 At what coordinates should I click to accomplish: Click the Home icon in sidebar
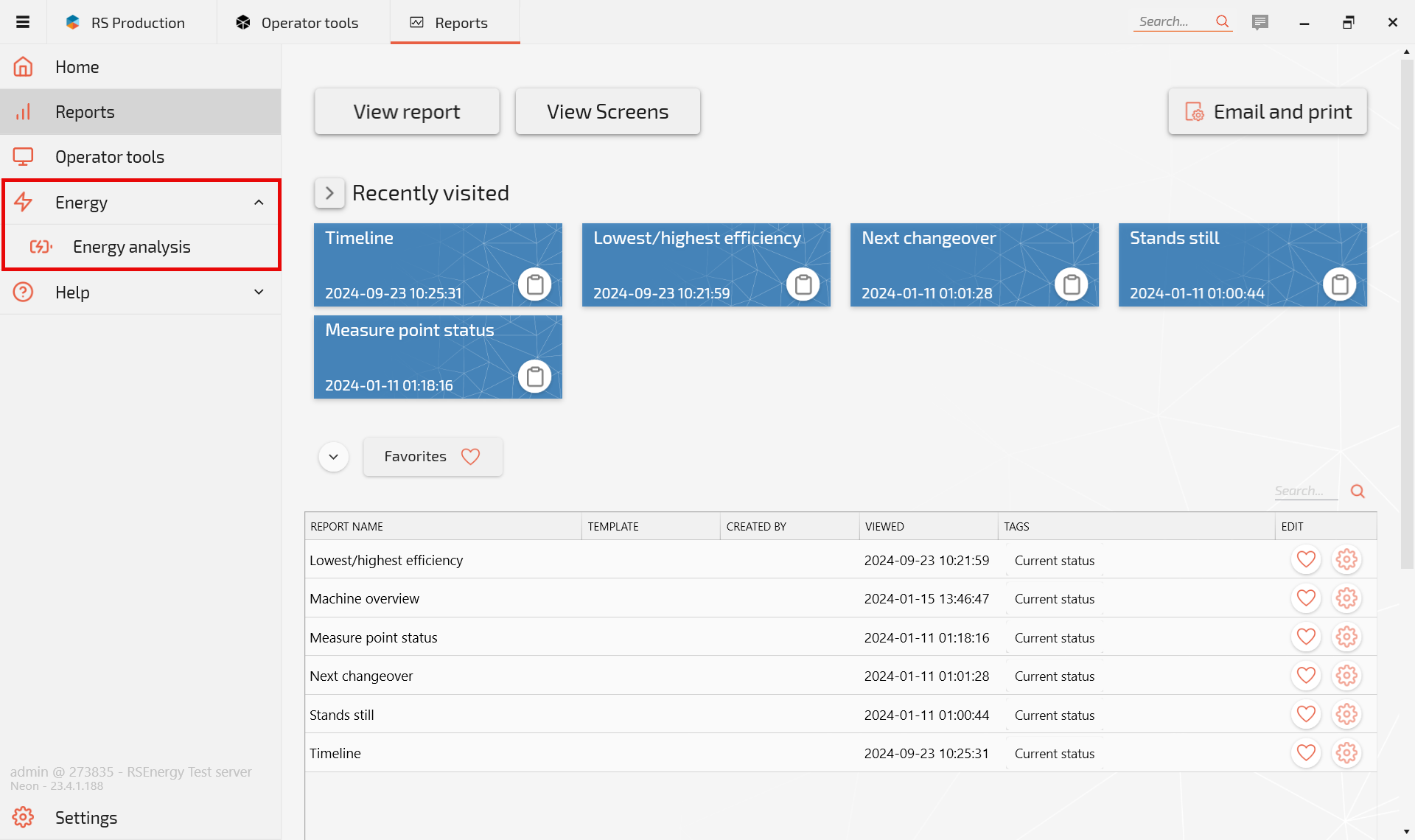[24, 67]
